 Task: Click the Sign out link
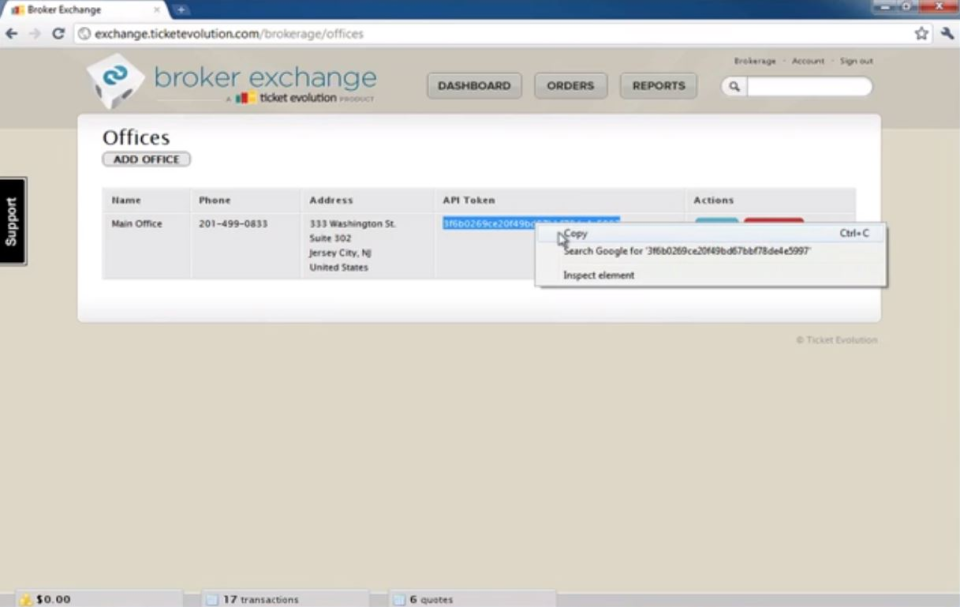(856, 61)
